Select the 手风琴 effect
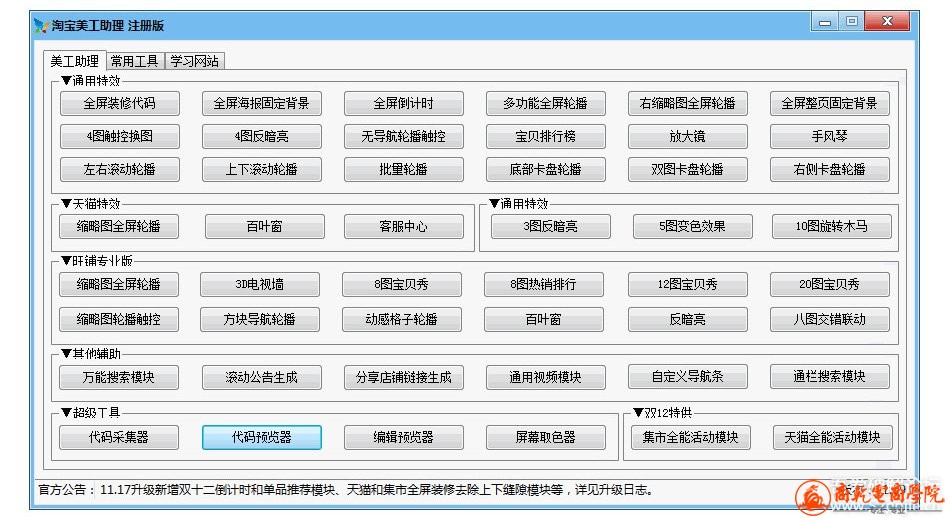Screen dimensions: 950x523 (829, 136)
